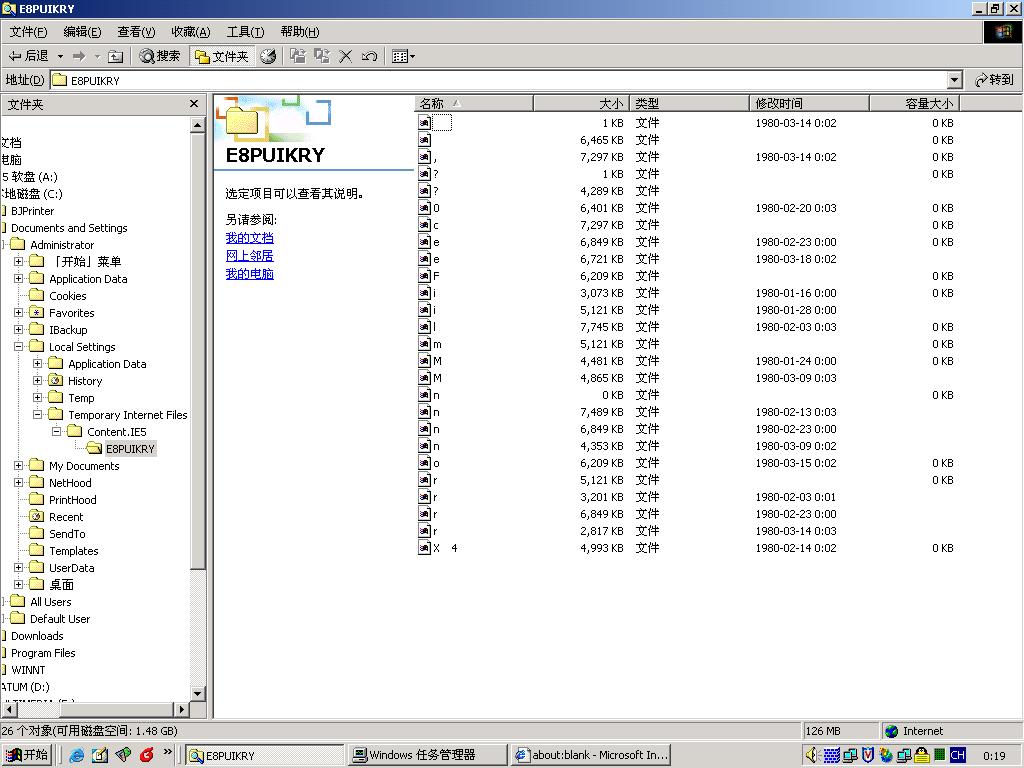Click the Delete (X) toolbar icon
The image size is (1024, 768).
pyautogui.click(x=346, y=56)
